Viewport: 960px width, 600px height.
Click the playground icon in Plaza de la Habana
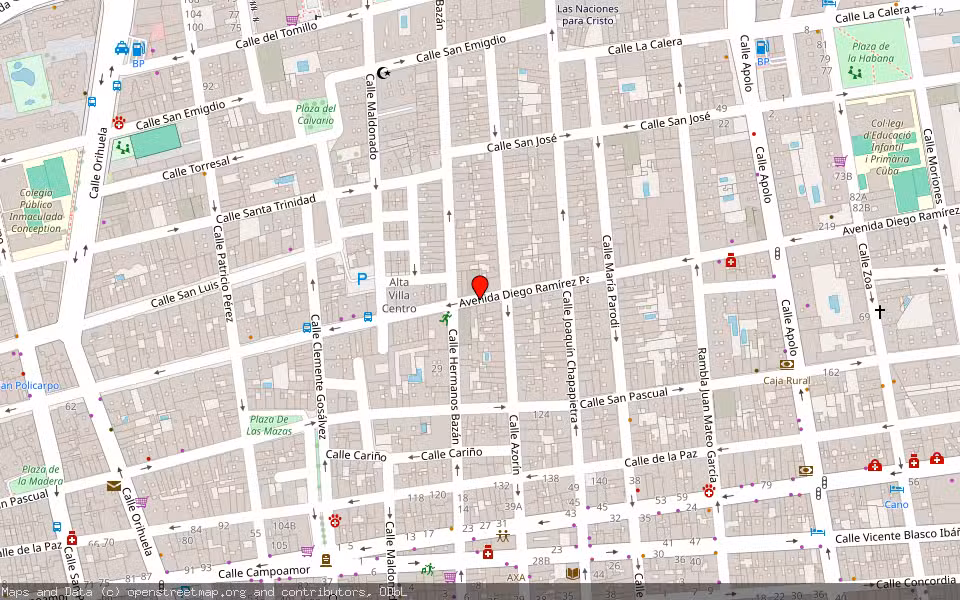click(855, 73)
